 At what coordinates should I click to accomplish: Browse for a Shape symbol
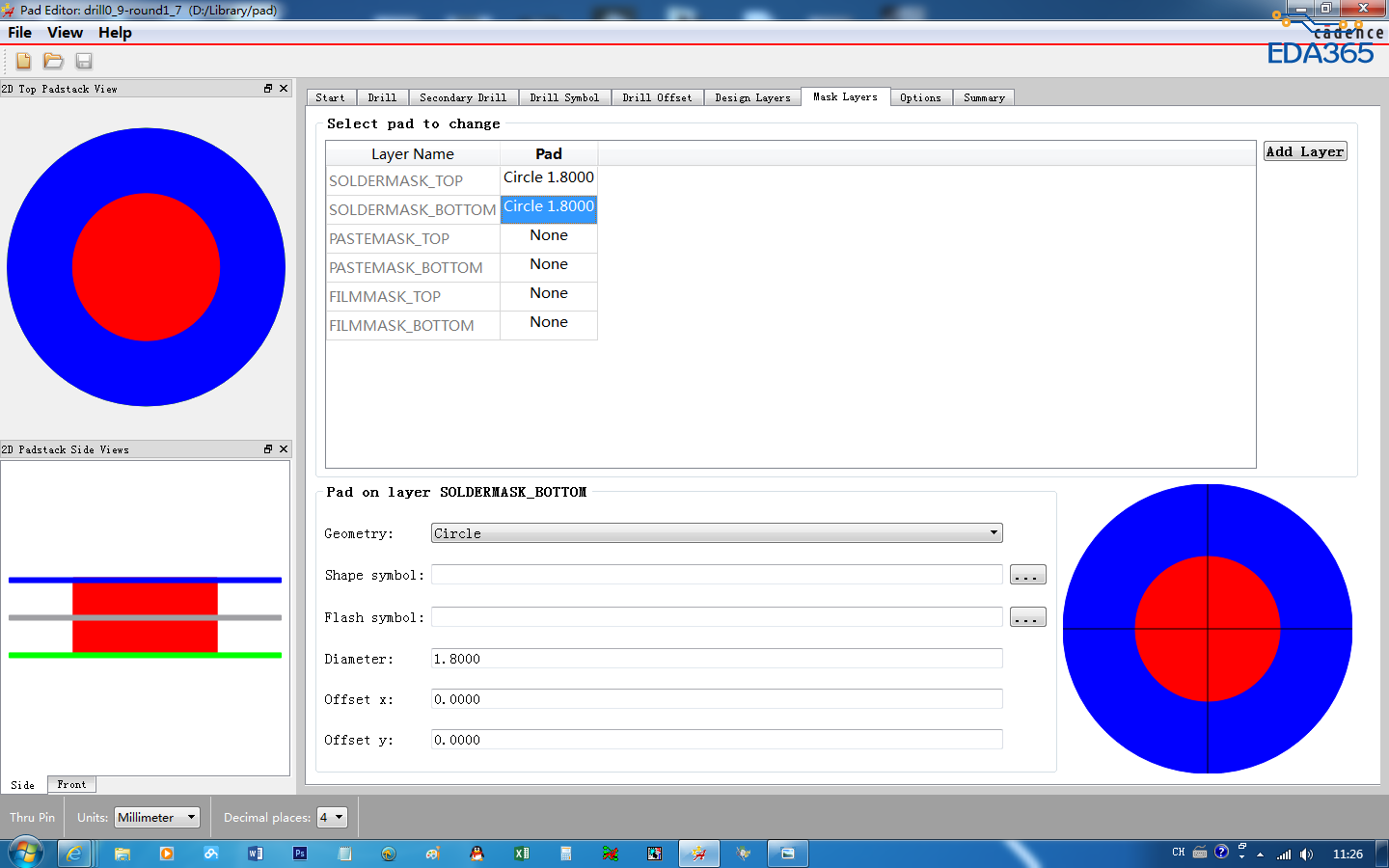pos(1028,575)
